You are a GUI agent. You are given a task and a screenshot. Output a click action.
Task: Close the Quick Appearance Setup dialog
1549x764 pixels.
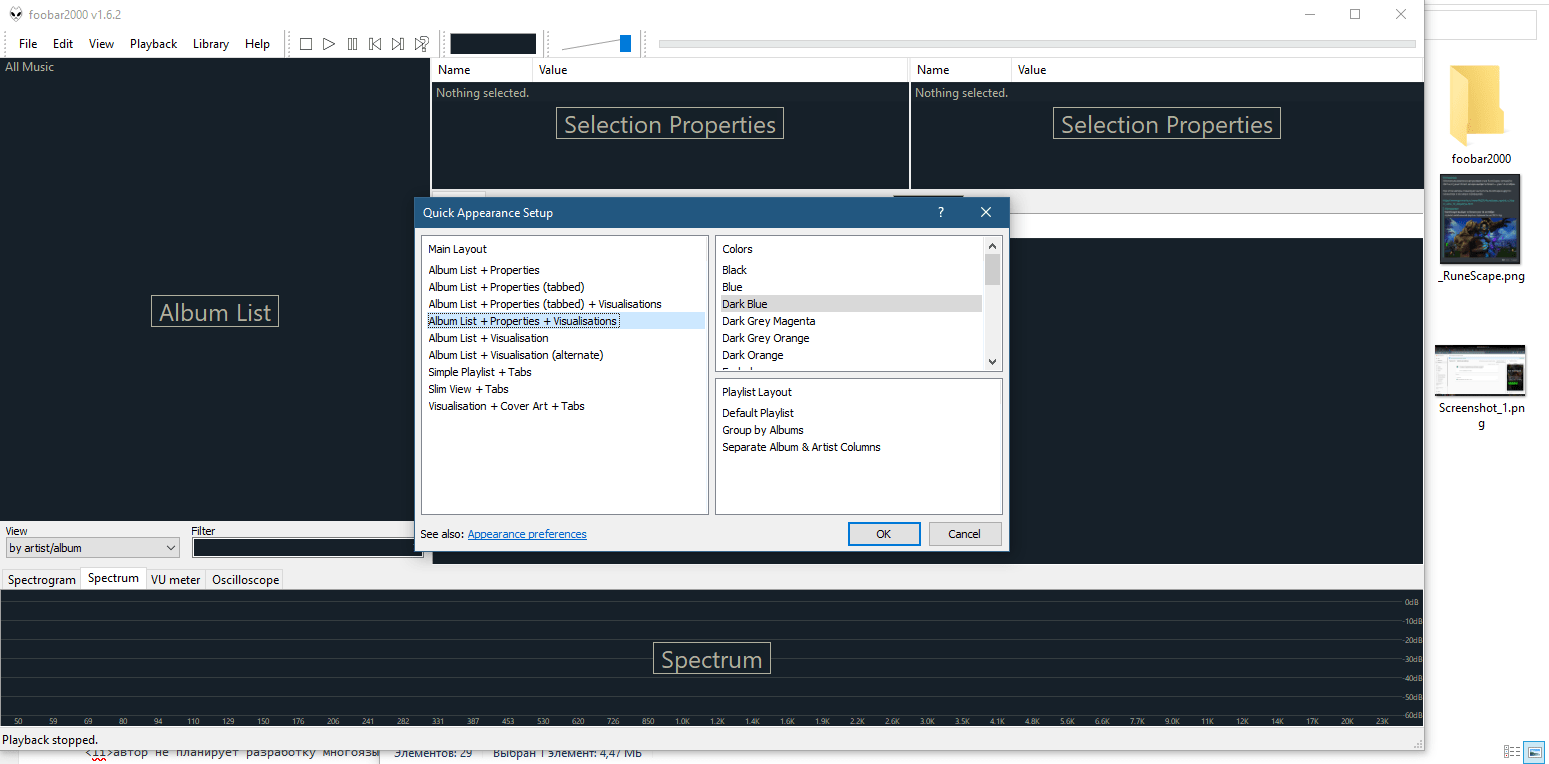pos(986,212)
